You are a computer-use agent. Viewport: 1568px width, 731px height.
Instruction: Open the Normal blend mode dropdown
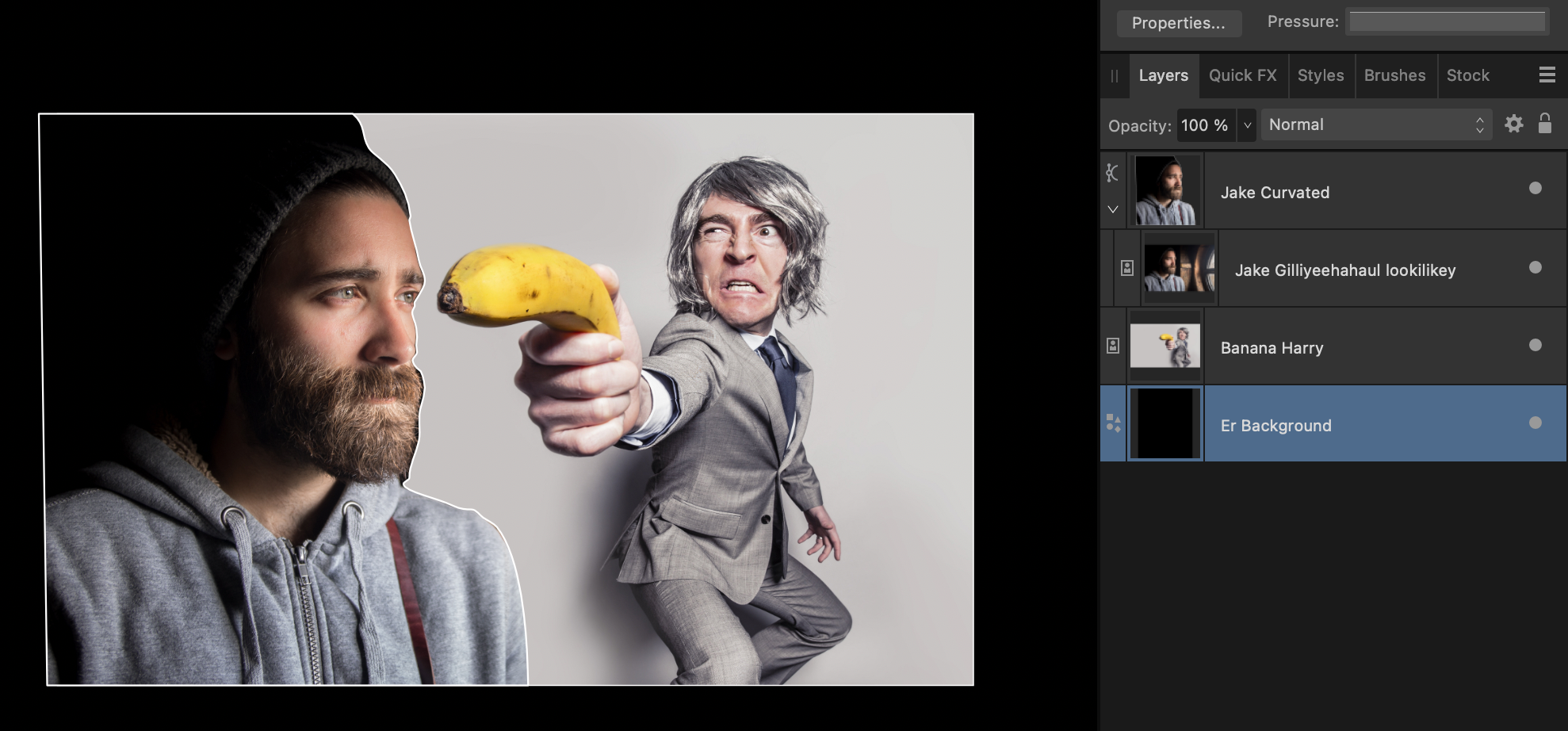(x=1376, y=124)
